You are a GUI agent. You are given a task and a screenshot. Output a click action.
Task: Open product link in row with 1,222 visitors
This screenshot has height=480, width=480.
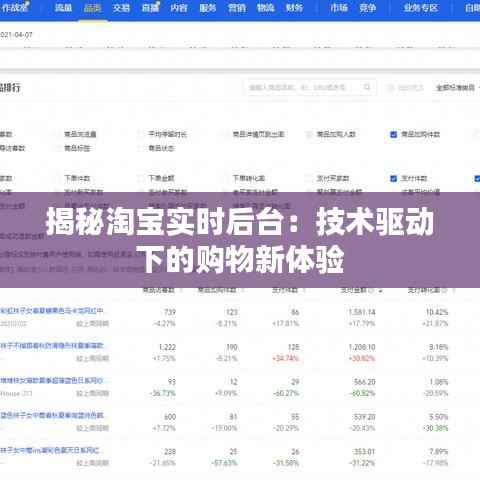(x=52, y=346)
